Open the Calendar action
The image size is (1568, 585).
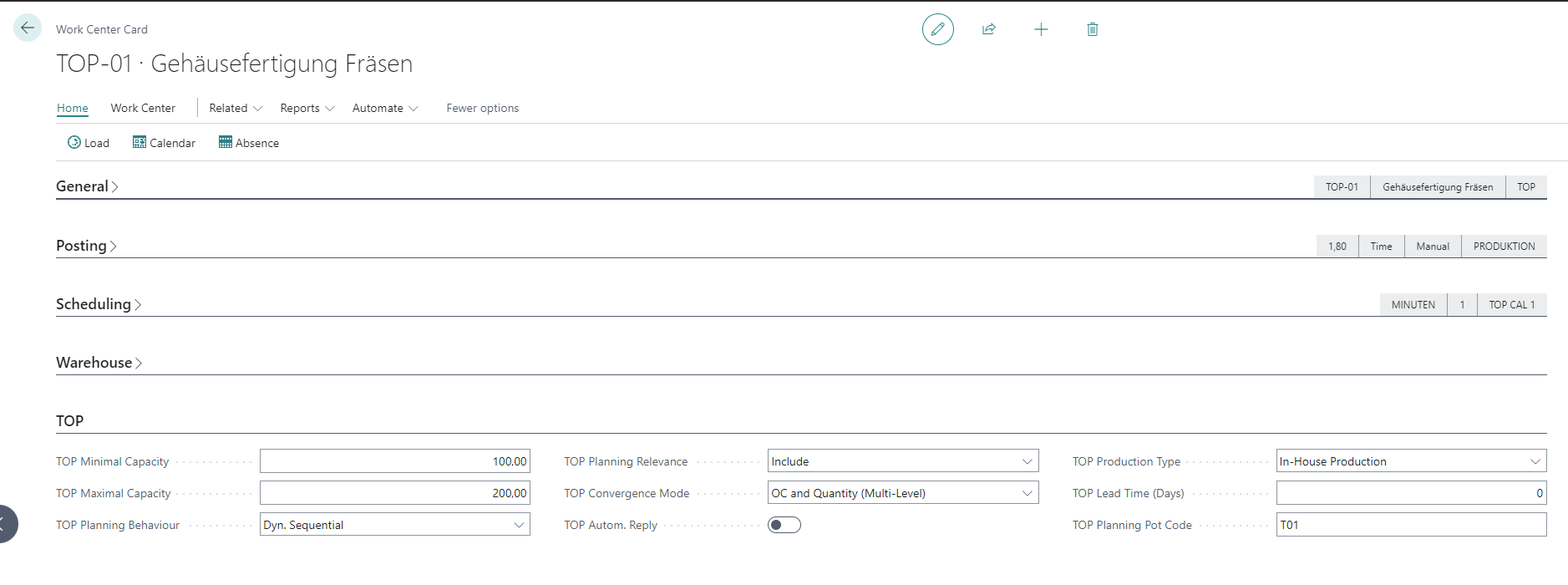[164, 143]
